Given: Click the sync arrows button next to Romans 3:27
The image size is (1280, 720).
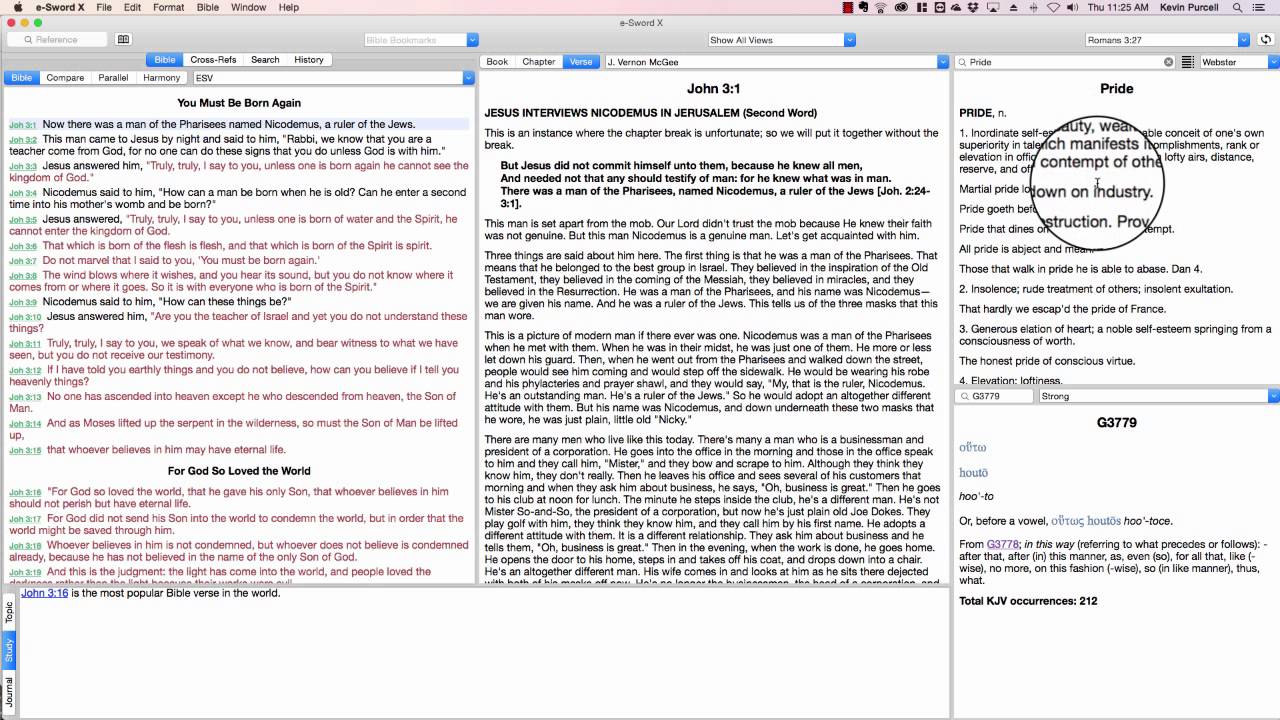Looking at the screenshot, I should point(1265,40).
